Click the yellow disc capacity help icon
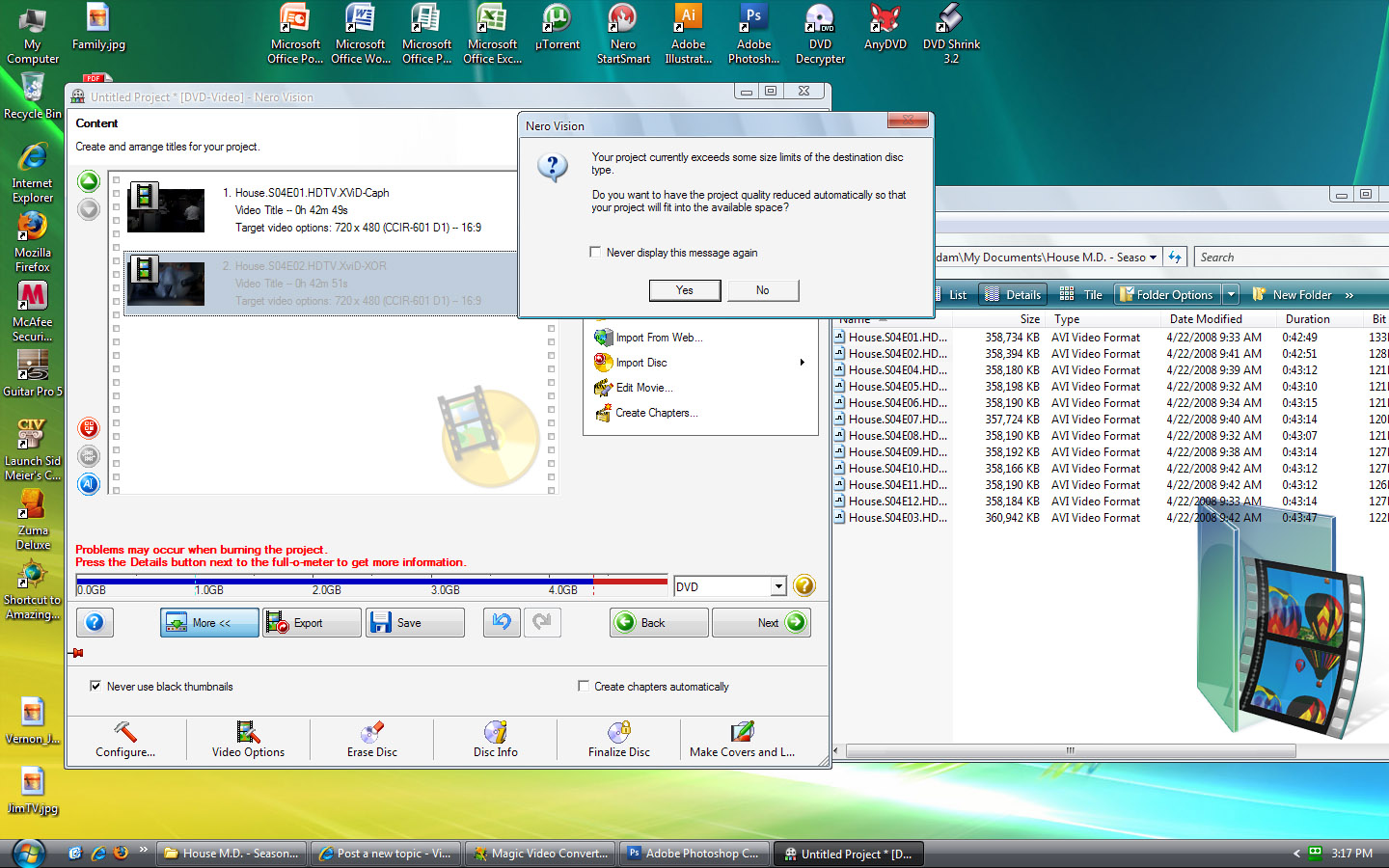The height and width of the screenshot is (868, 1389). click(x=804, y=585)
